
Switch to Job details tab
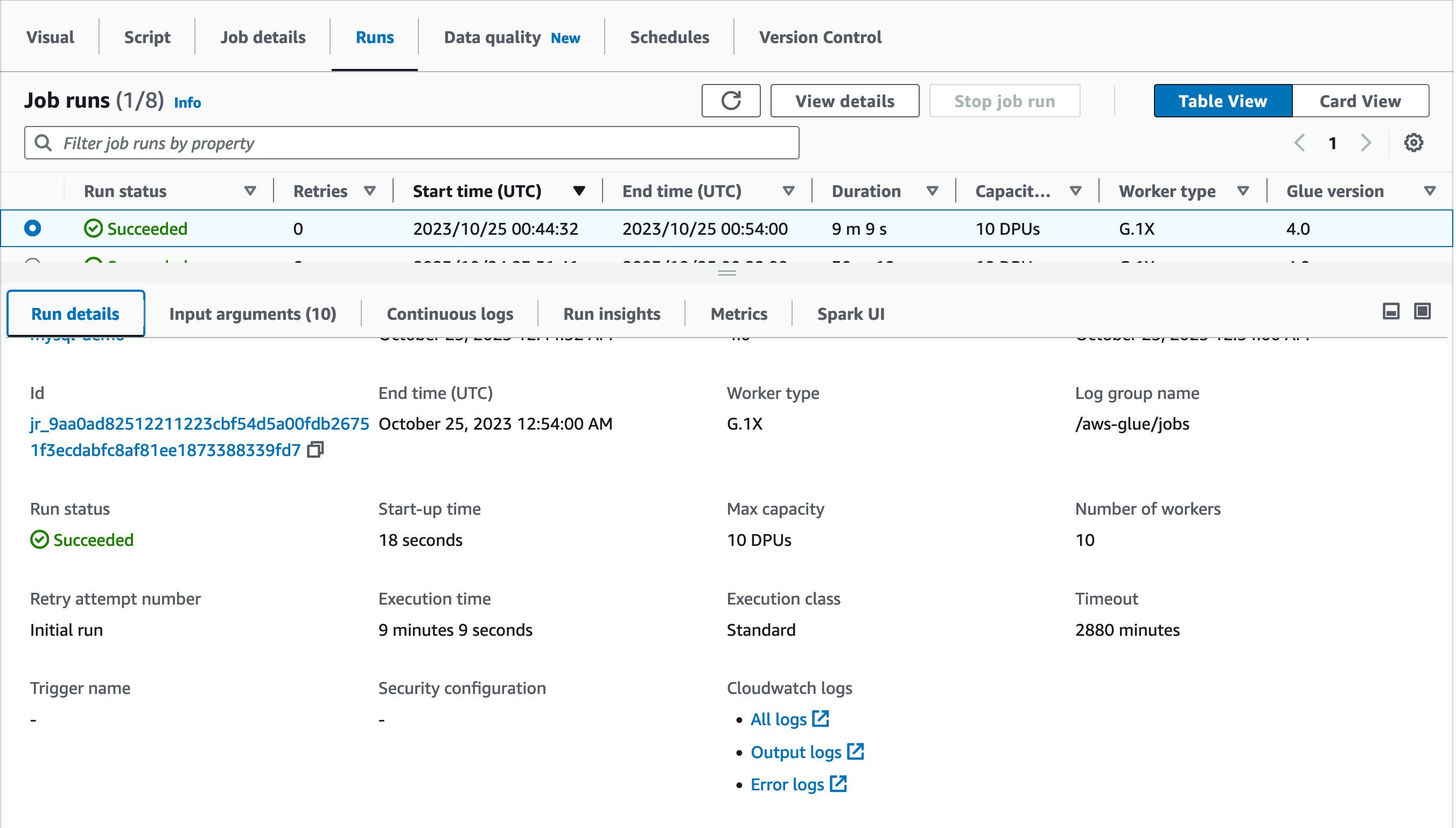(263, 38)
